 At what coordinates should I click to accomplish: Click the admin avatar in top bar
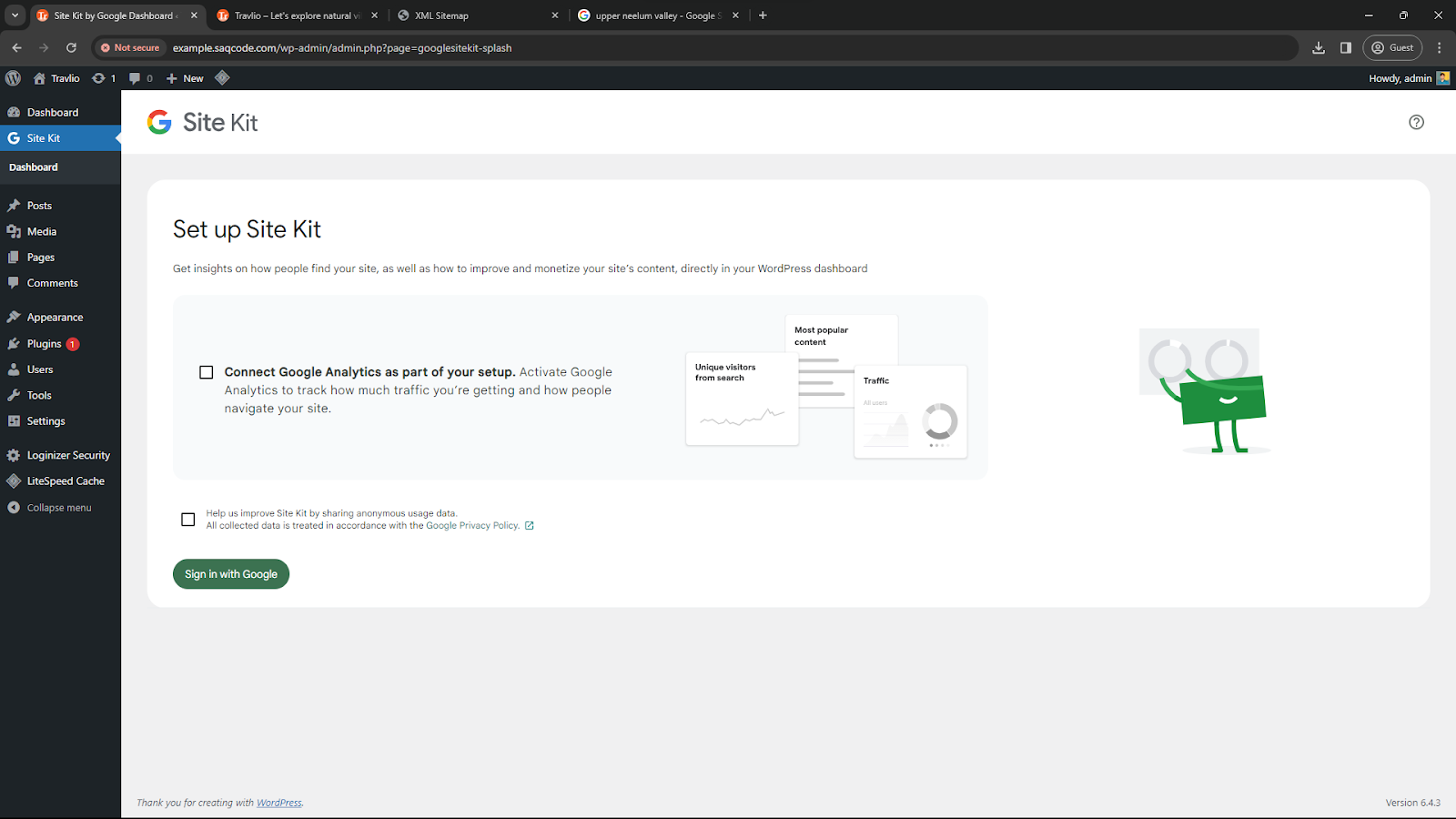coord(1443,78)
